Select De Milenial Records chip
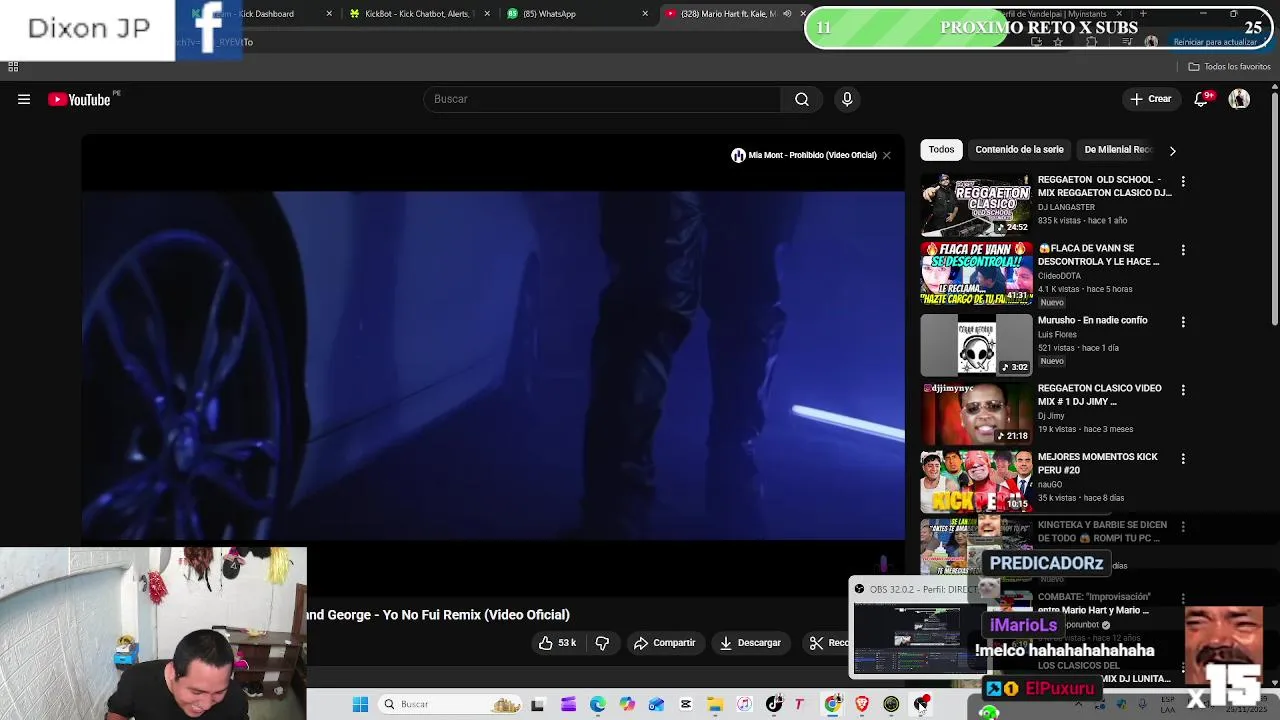 click(1118, 149)
